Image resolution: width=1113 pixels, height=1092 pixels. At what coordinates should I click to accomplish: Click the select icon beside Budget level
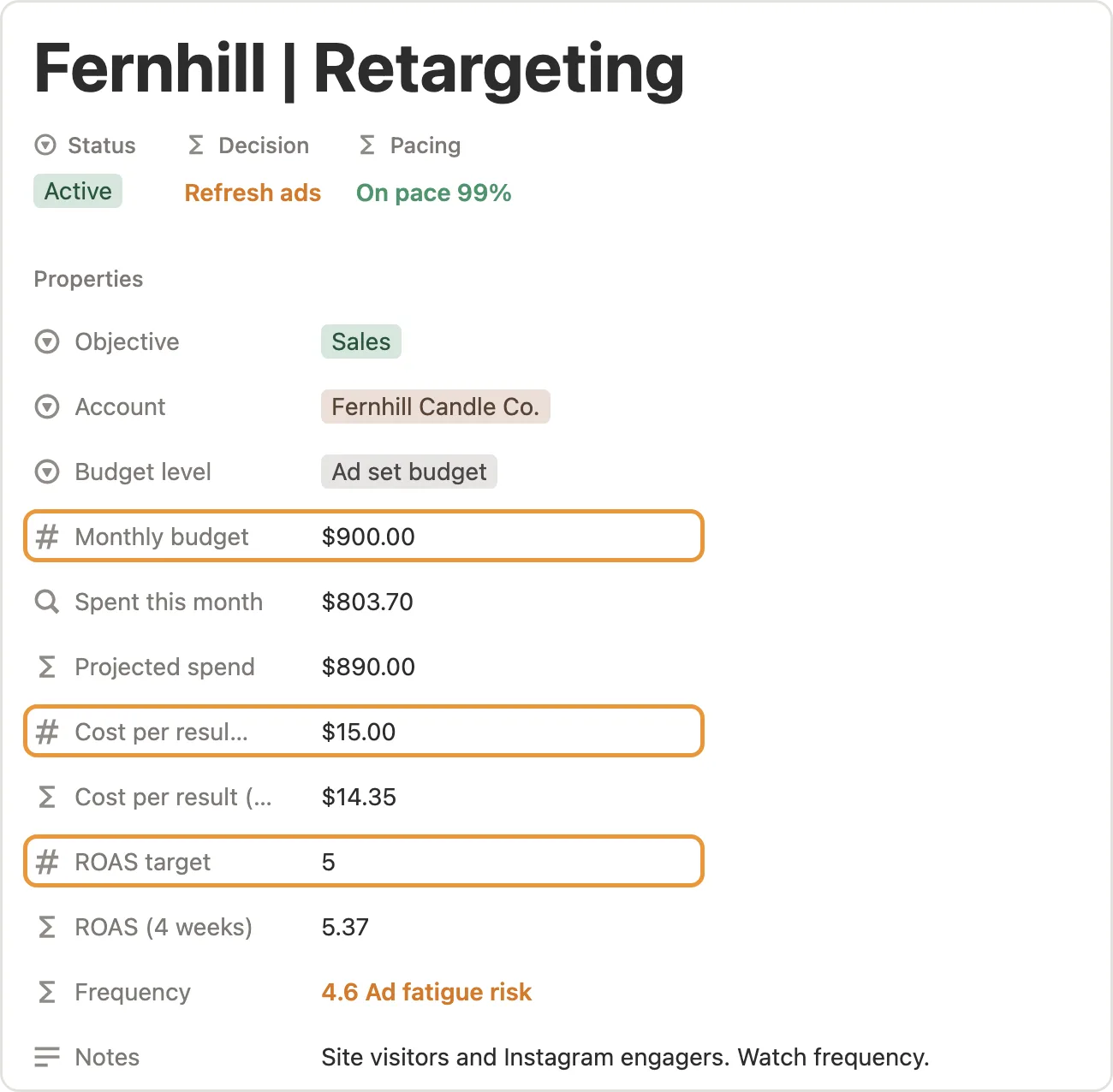click(47, 472)
